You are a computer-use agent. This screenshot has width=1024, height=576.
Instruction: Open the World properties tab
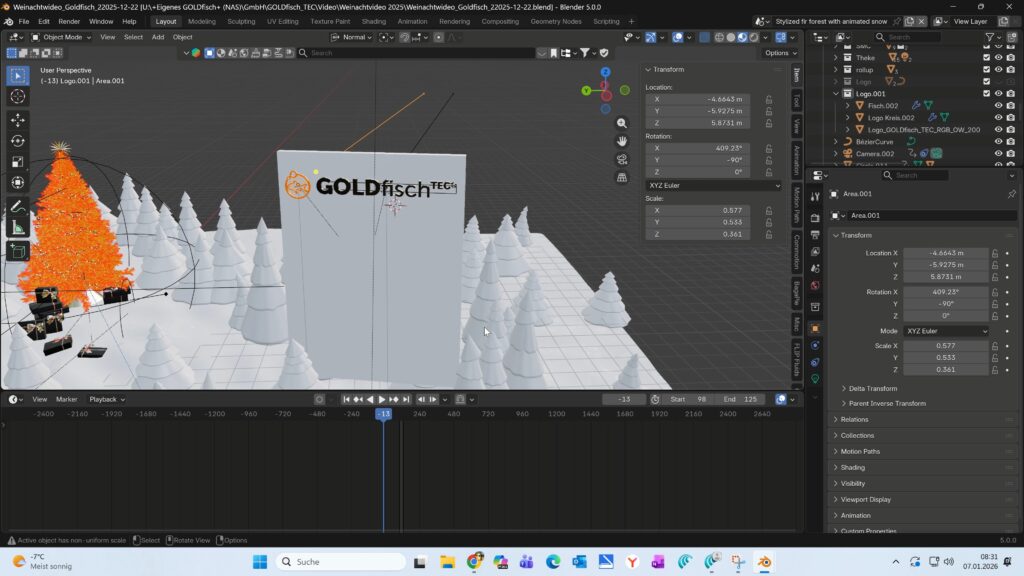(x=815, y=285)
